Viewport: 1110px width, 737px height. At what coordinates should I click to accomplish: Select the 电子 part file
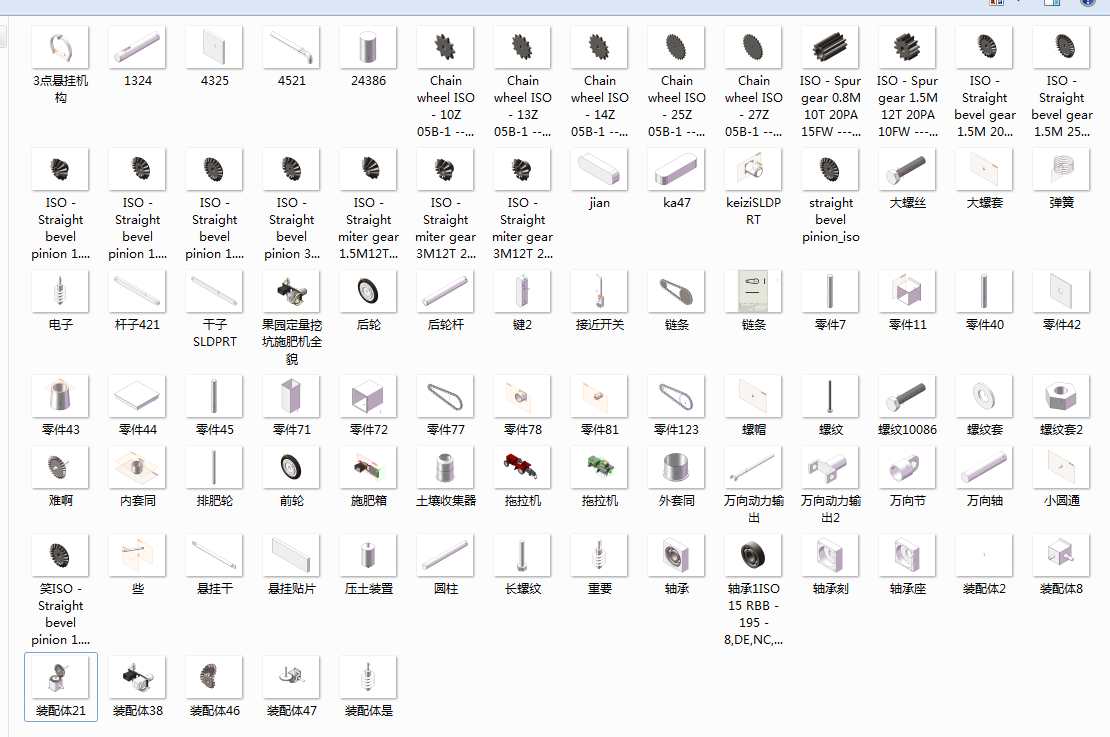click(60, 292)
